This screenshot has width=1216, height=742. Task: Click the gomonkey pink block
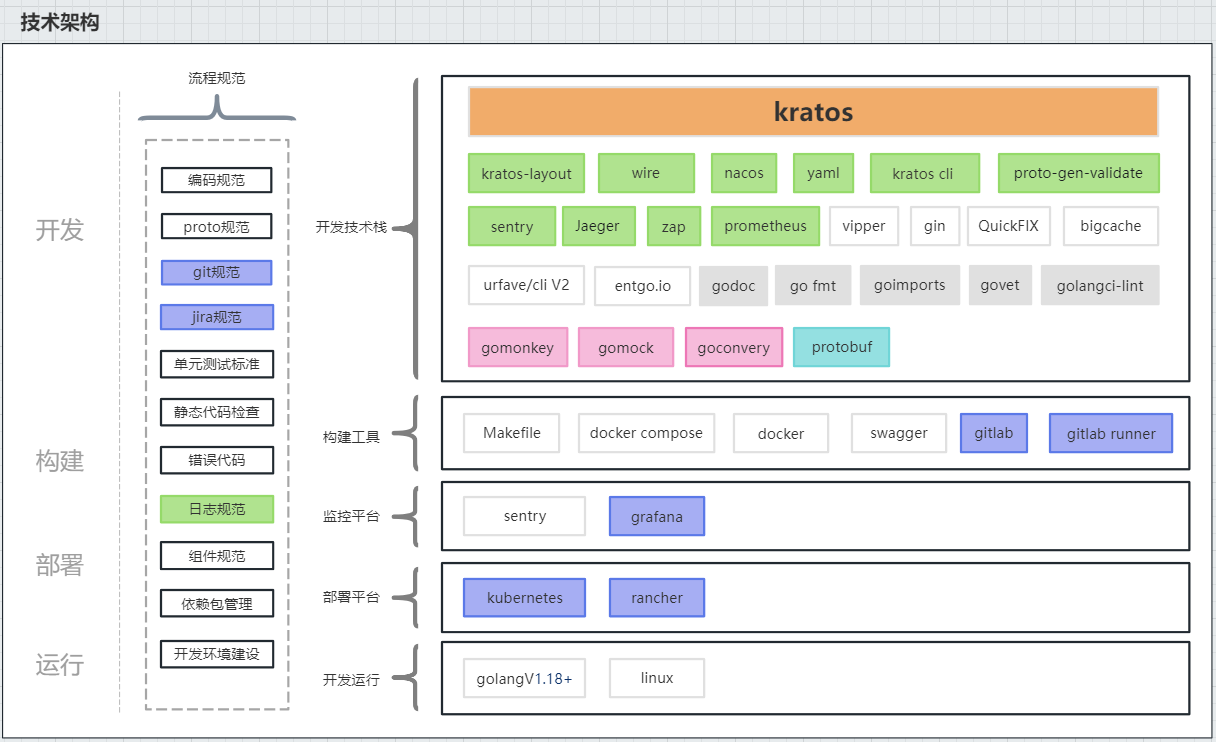(518, 347)
